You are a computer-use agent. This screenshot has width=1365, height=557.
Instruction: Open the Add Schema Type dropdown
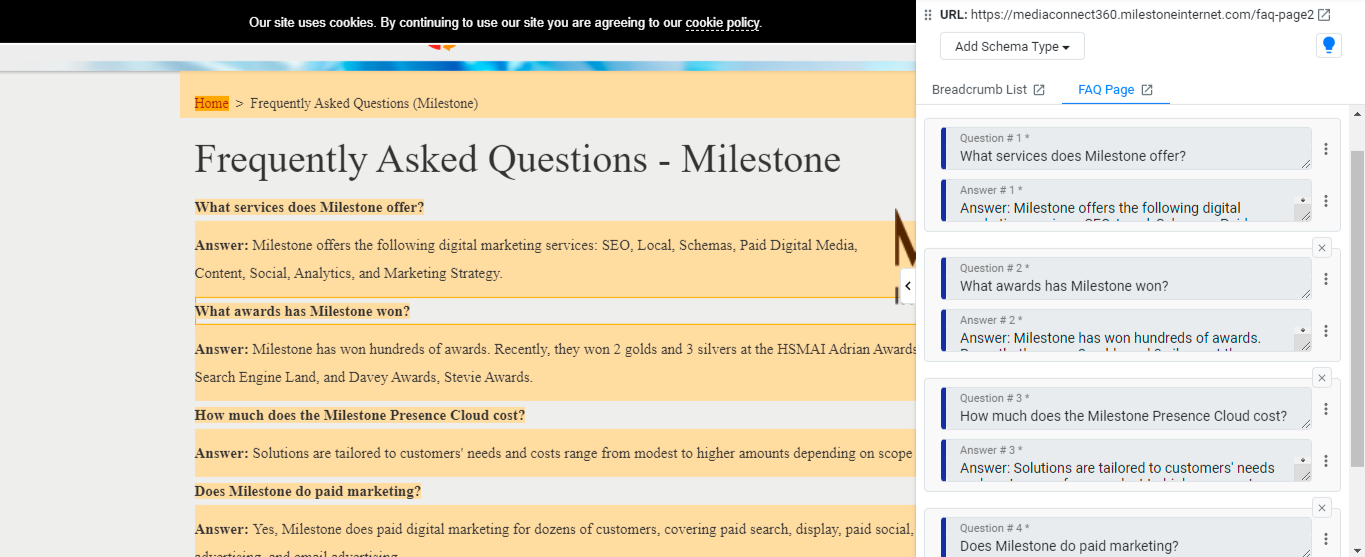pyautogui.click(x=1012, y=47)
